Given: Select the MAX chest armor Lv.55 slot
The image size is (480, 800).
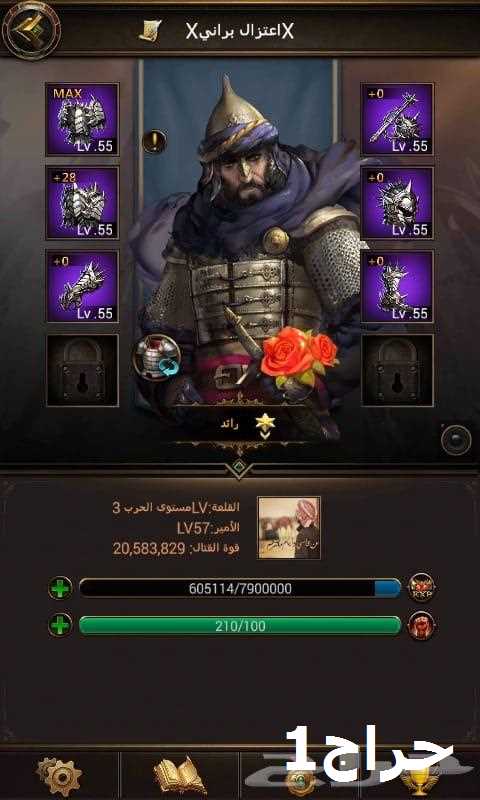Looking at the screenshot, I should click(x=82, y=119).
